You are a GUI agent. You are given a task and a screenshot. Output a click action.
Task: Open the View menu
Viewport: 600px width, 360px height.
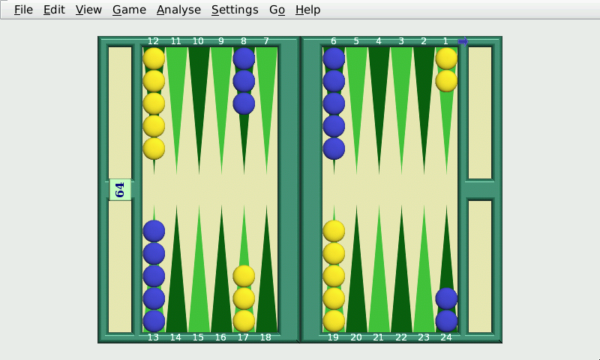pos(88,10)
